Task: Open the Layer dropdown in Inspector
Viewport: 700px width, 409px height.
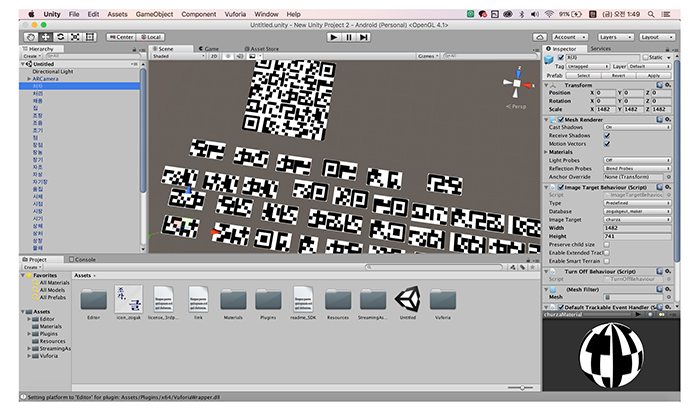Action: coord(650,66)
